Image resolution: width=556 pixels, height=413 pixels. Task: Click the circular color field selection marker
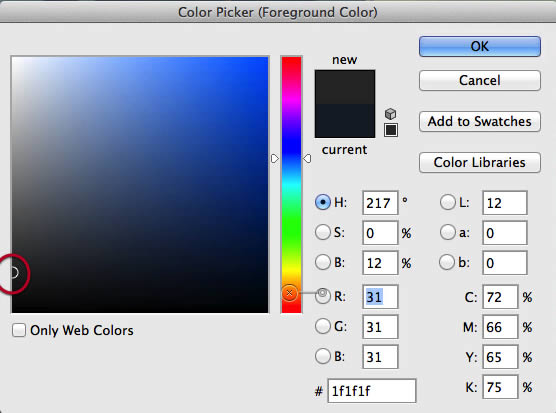(x=13, y=273)
